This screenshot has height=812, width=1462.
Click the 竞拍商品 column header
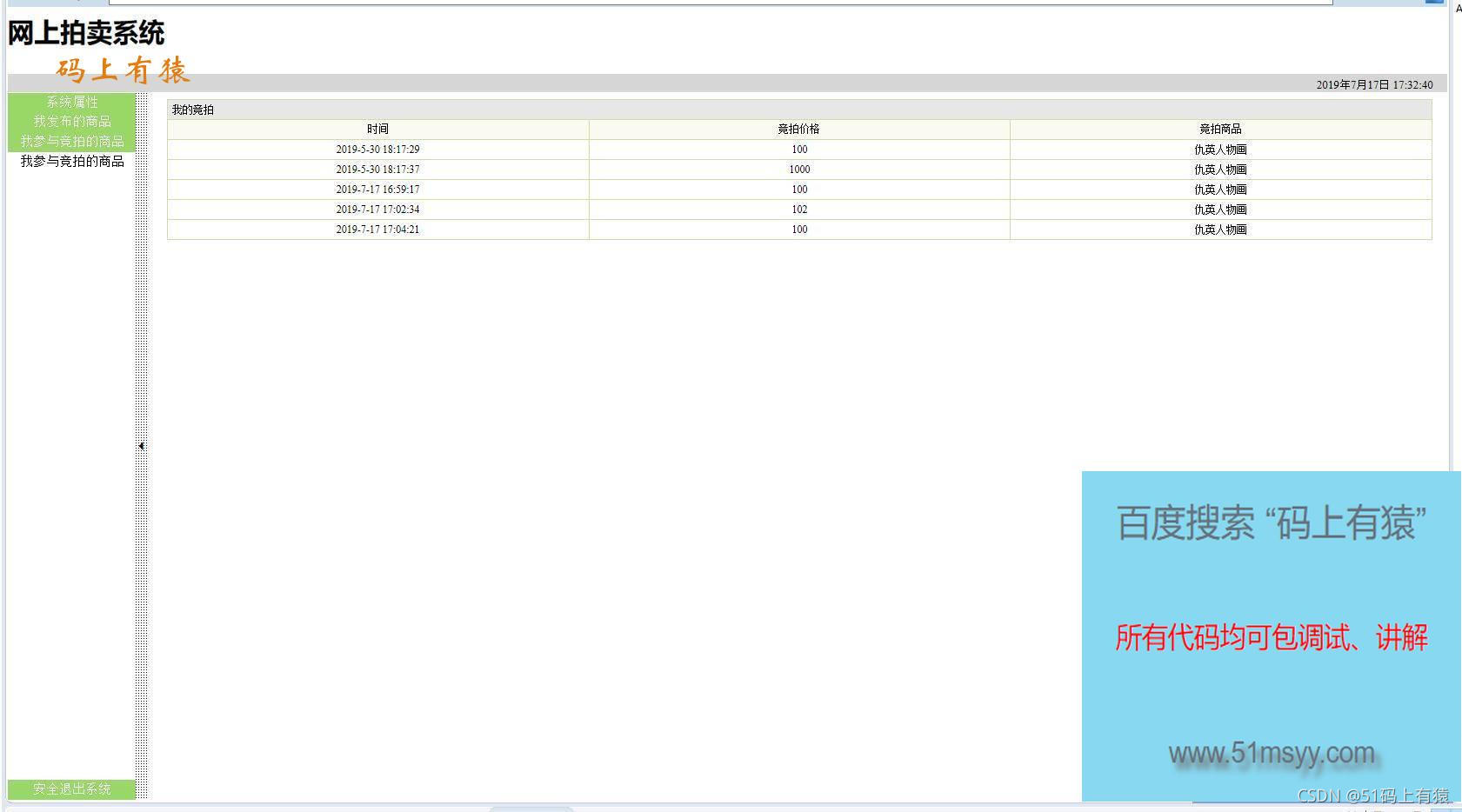pyautogui.click(x=1220, y=129)
